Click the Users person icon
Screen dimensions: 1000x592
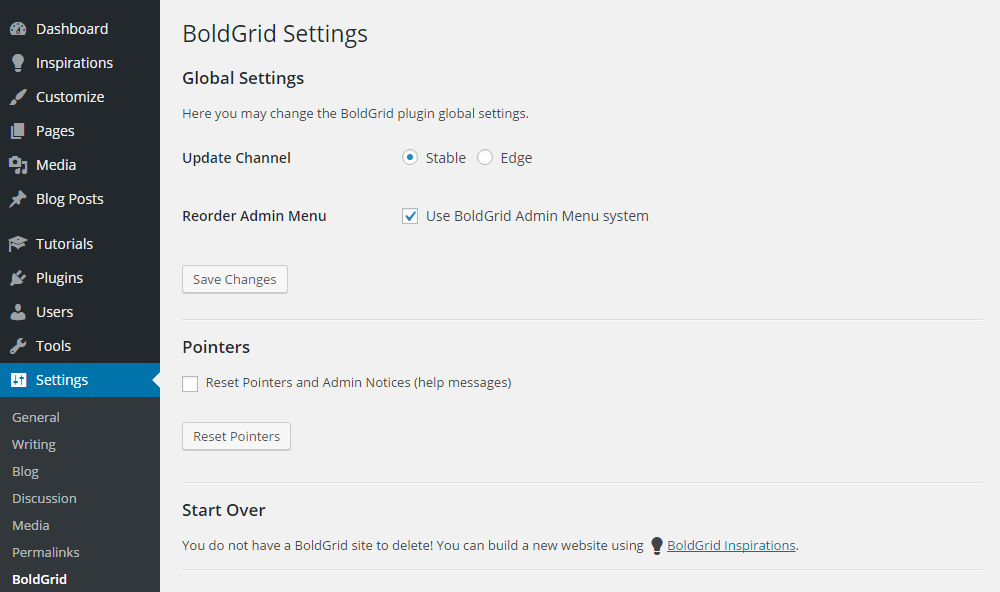[x=18, y=312]
